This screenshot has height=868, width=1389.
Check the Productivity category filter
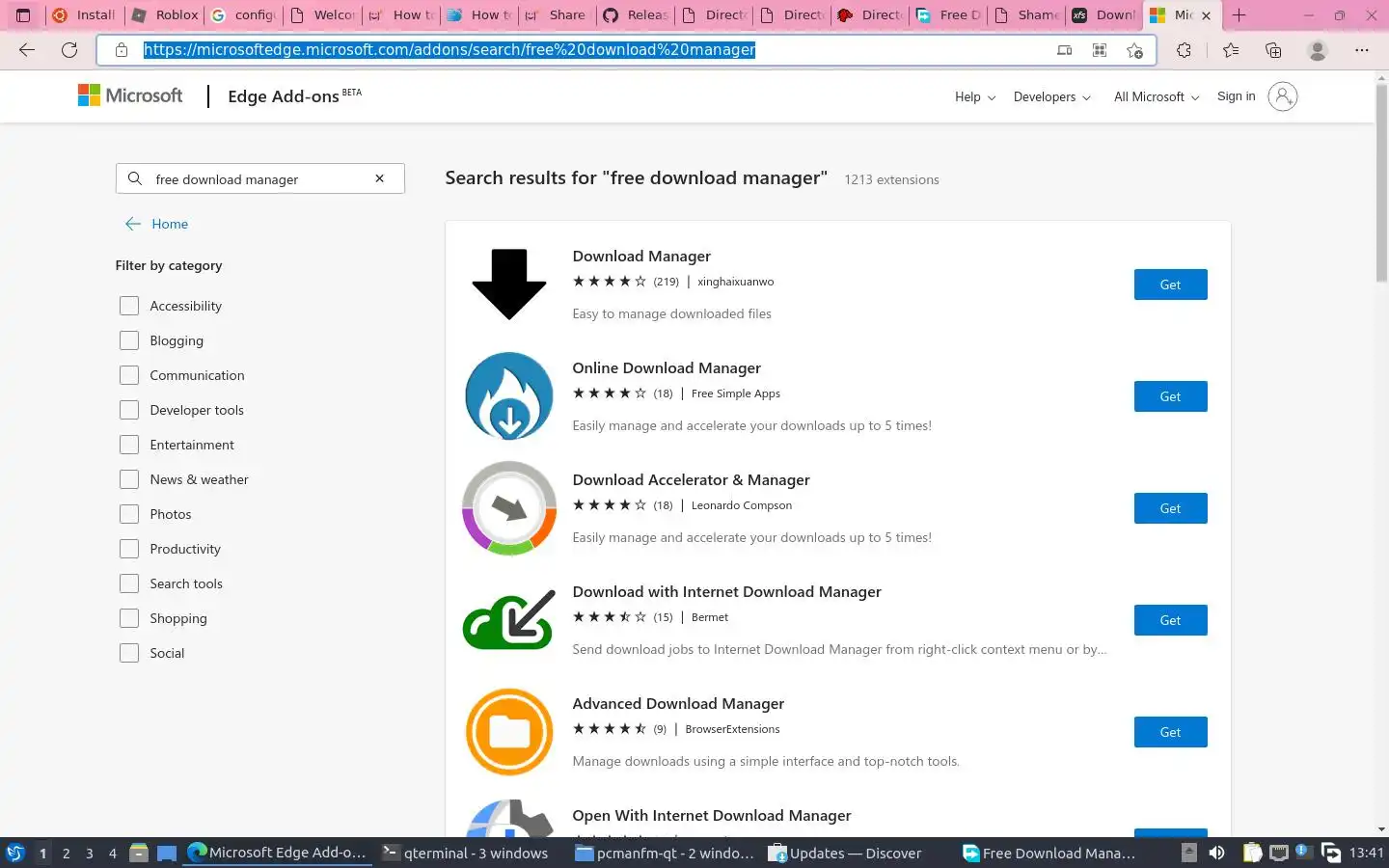click(x=129, y=549)
